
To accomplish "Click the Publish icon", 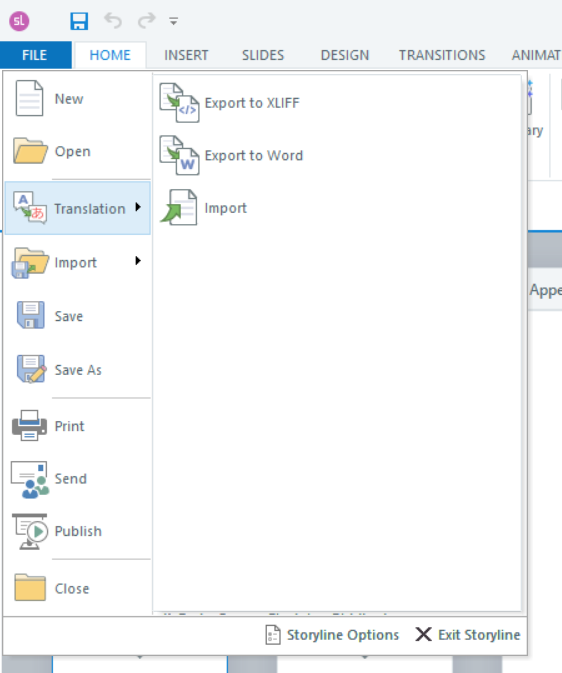I will pos(30,531).
